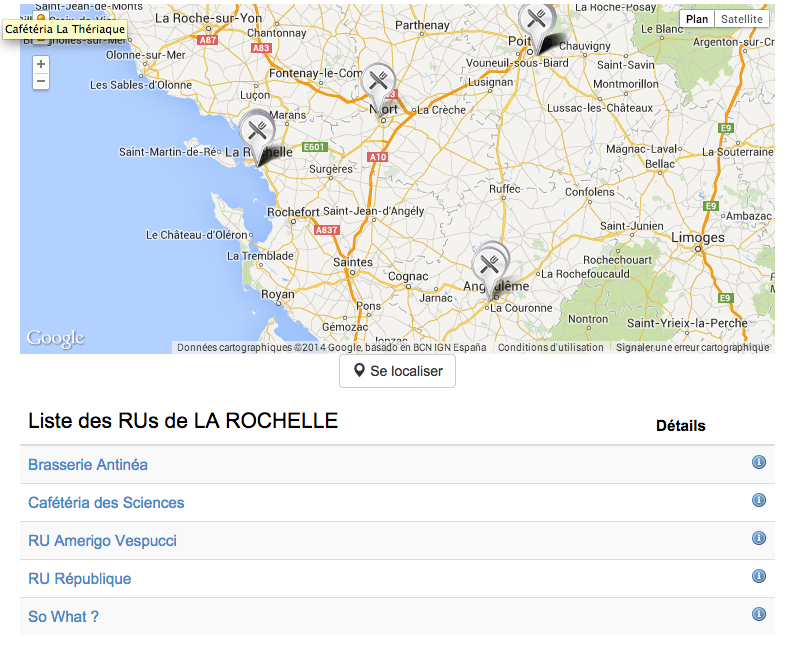Show details for Brasserie Antinéa via info icon
The image size is (794, 658).
pos(758,462)
